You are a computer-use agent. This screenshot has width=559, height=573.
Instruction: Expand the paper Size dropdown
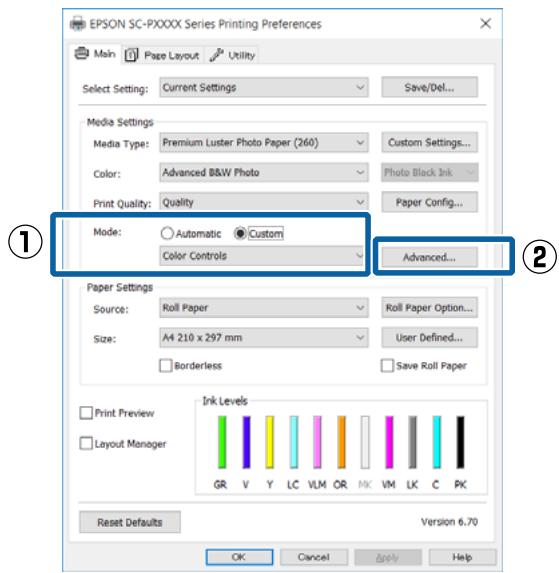(x=264, y=338)
